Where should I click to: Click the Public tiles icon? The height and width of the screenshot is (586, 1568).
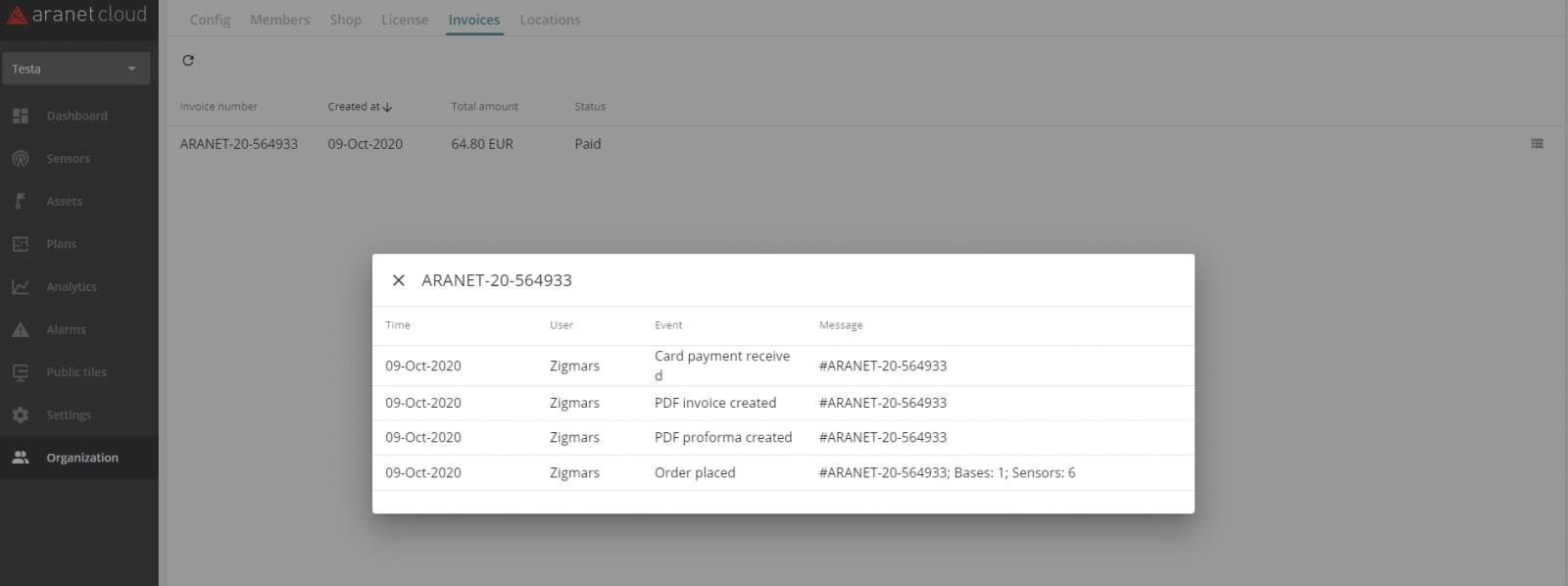coord(21,372)
